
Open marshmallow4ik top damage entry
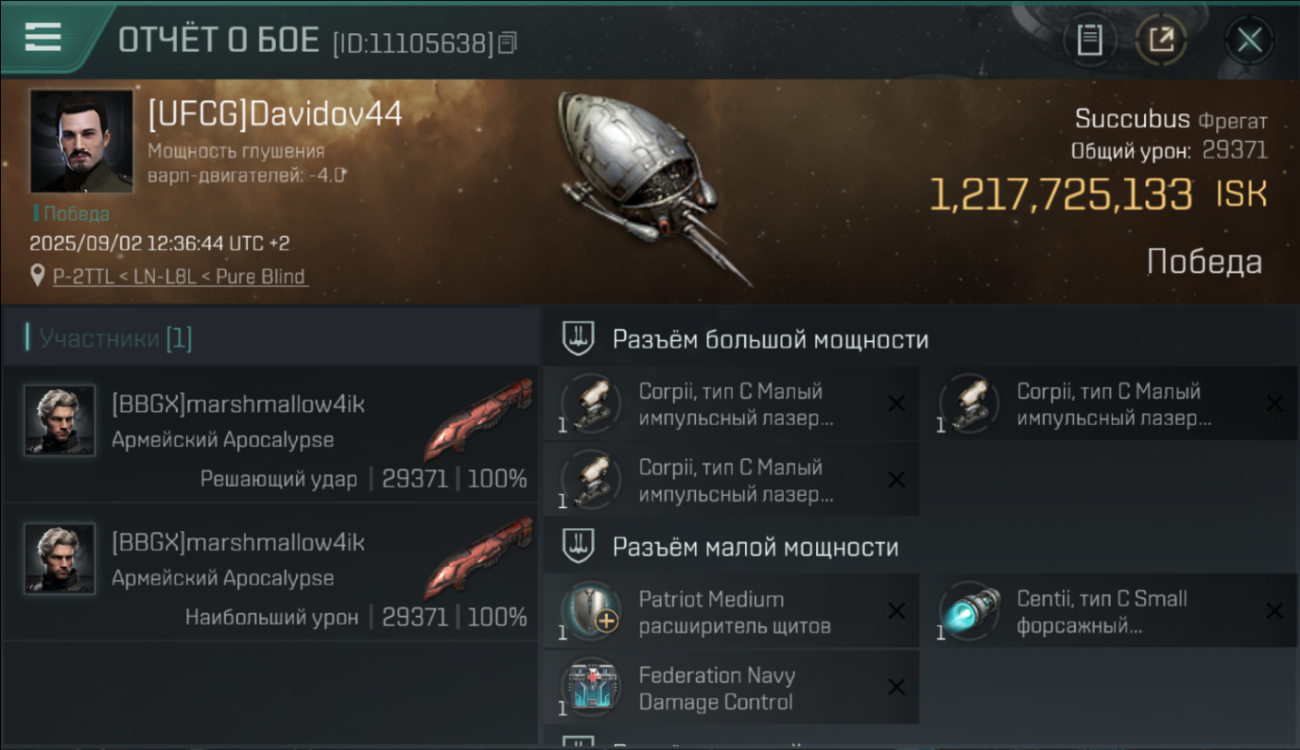click(270, 571)
